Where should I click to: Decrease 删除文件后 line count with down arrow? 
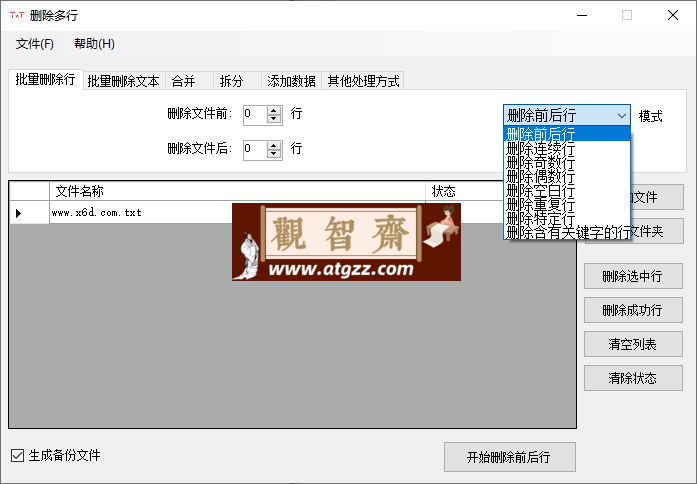274,154
